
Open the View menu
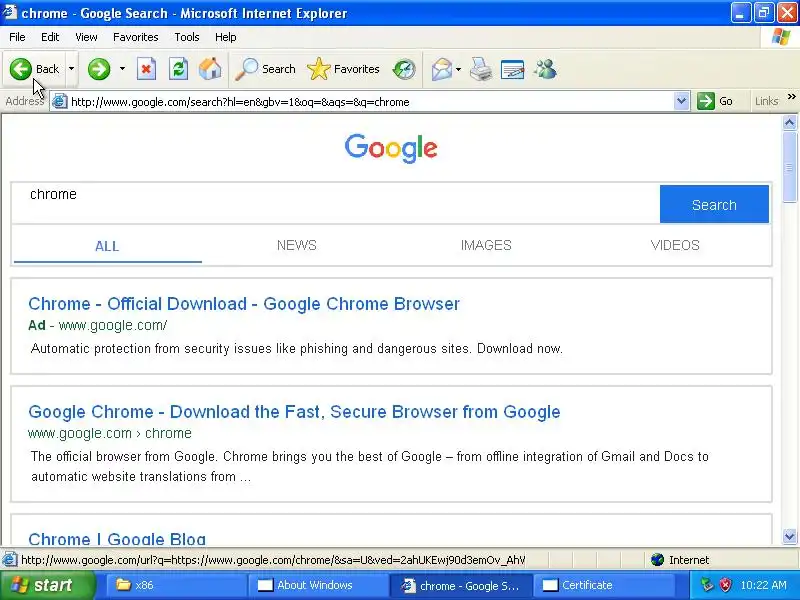point(86,37)
